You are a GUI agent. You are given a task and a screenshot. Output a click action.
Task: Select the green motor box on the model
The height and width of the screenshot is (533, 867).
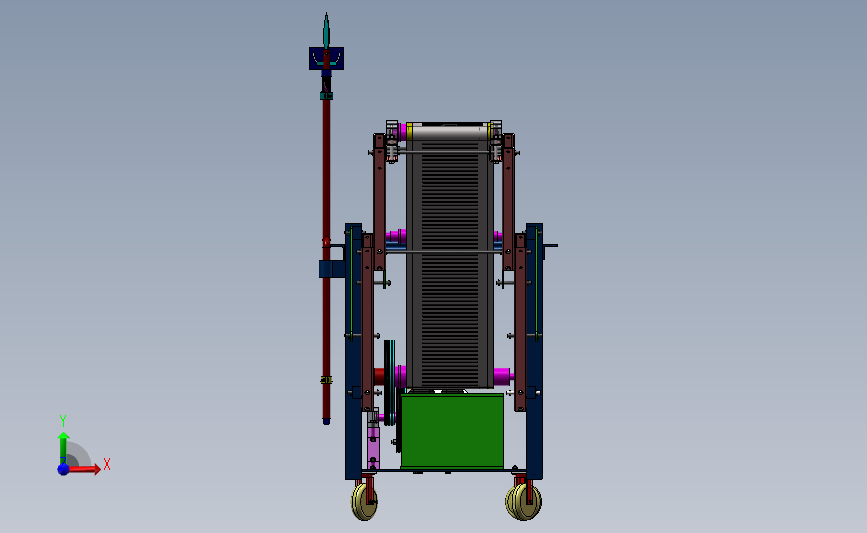(452, 431)
